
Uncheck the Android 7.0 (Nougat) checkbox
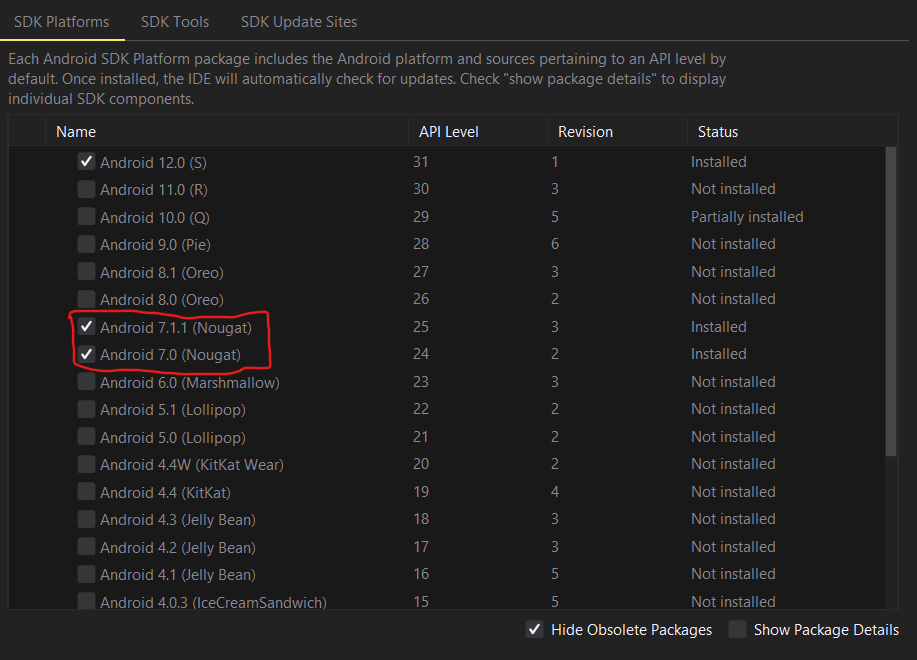87,354
